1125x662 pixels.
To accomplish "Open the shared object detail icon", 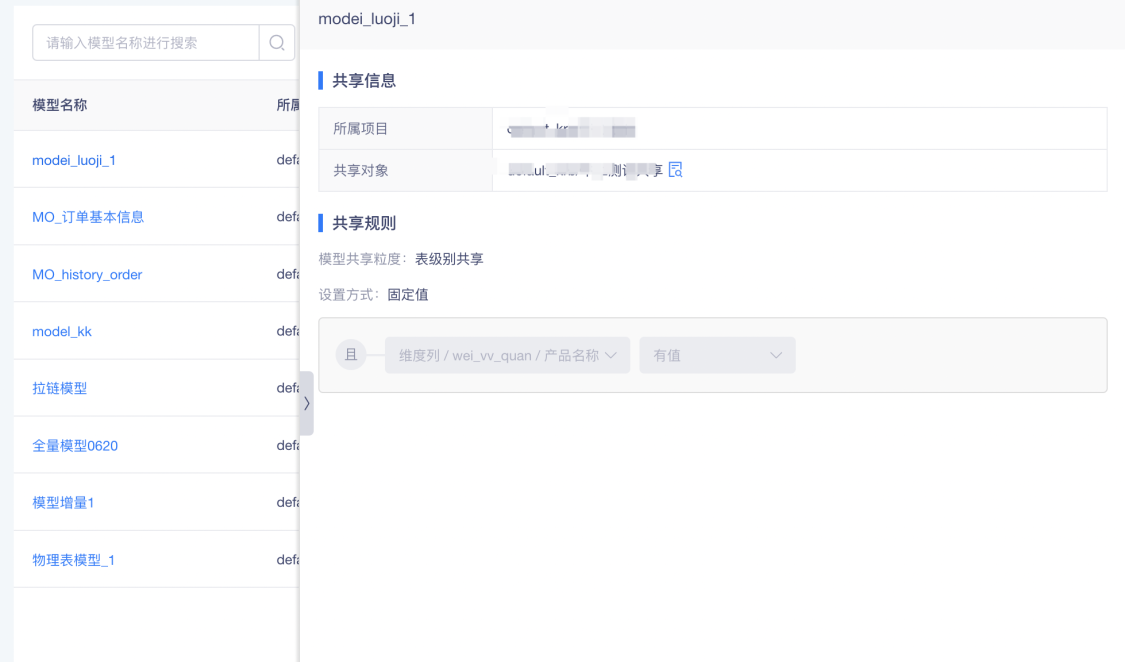I will (x=675, y=170).
